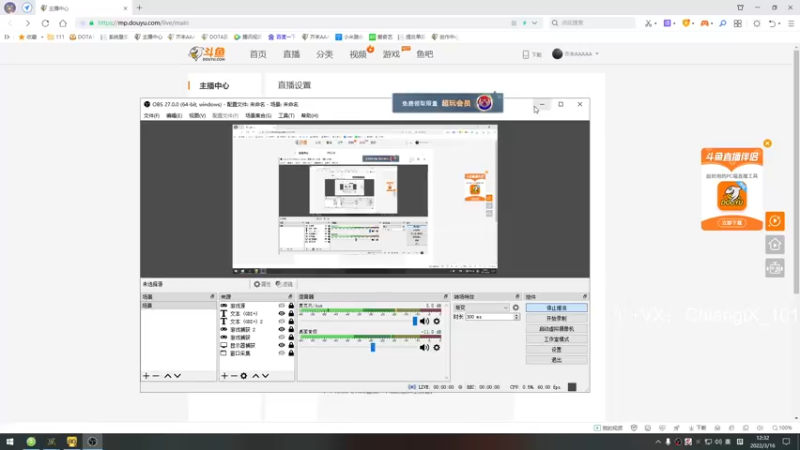
Task: Move the scene down with the down arrow
Action: 178,376
